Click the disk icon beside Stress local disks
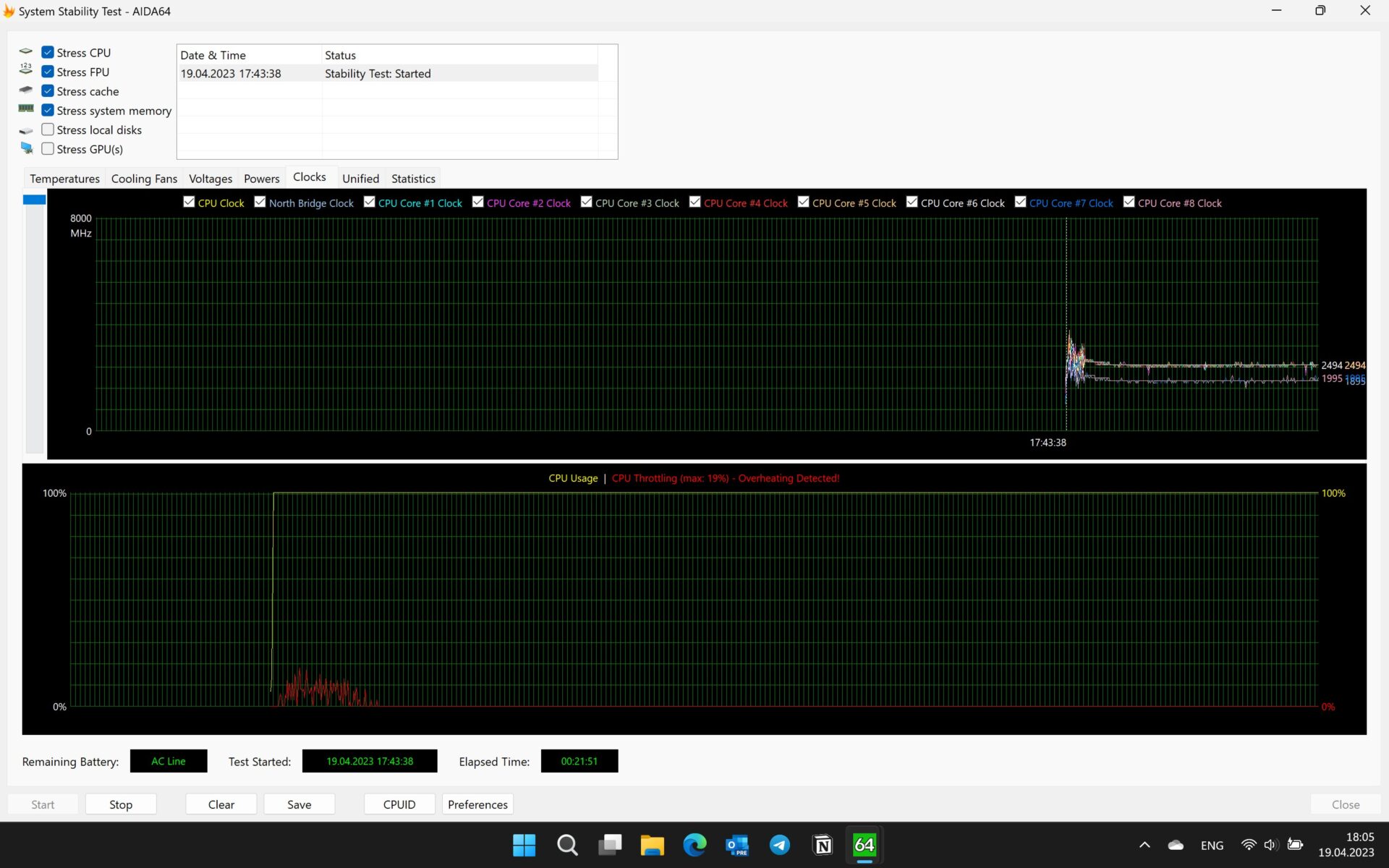This screenshot has width=1389, height=868. click(x=26, y=131)
